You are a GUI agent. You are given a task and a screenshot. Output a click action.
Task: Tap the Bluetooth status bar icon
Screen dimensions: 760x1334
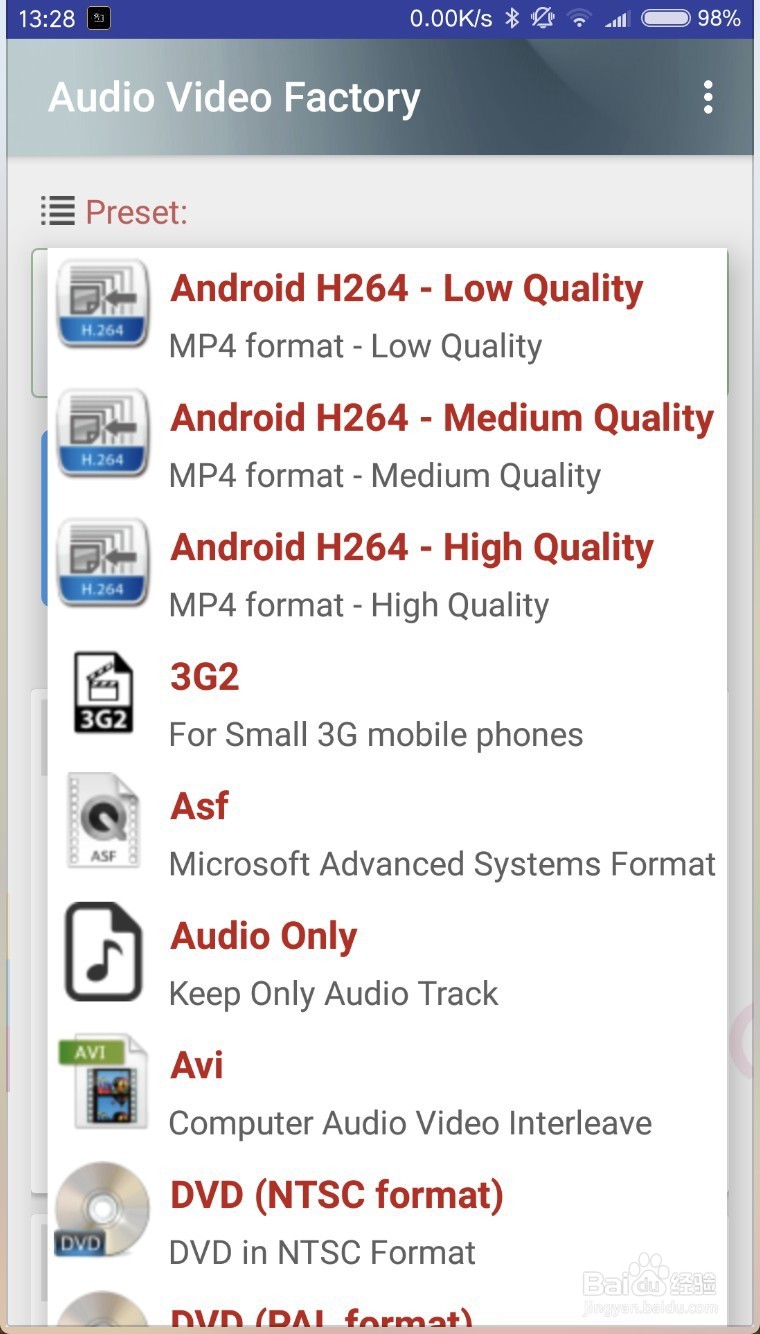pos(512,18)
